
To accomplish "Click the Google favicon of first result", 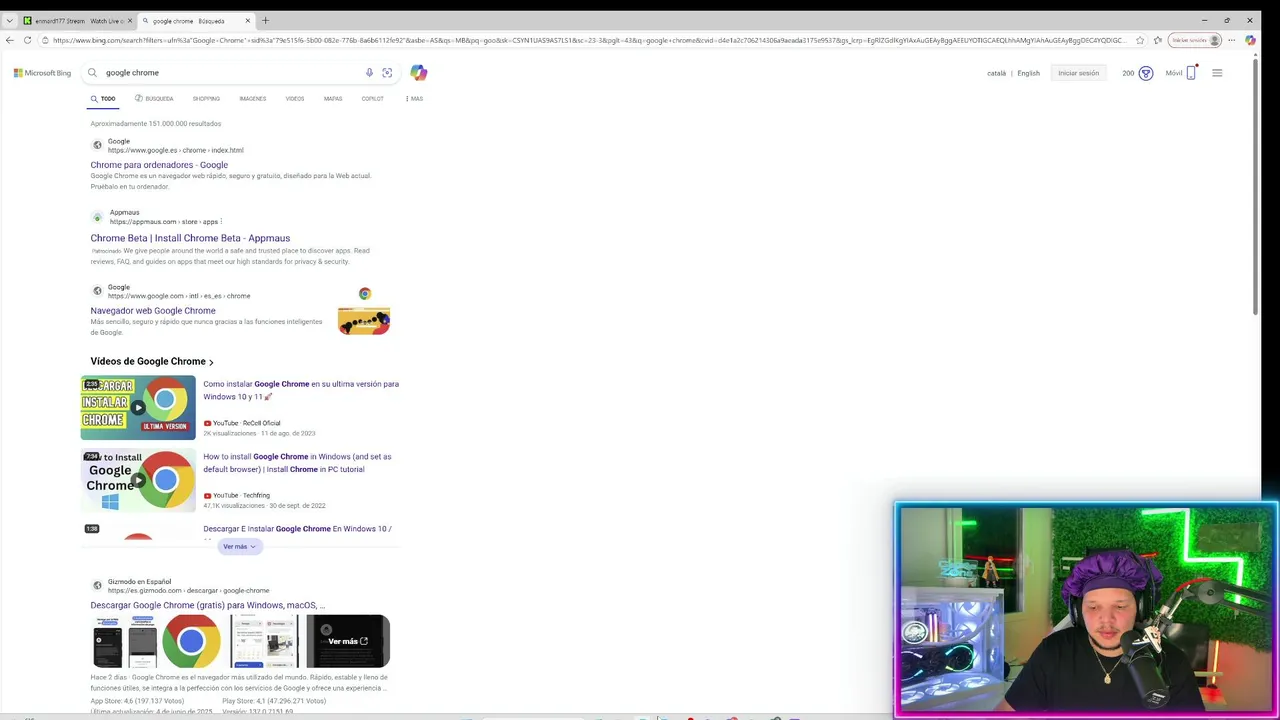I will (97, 145).
